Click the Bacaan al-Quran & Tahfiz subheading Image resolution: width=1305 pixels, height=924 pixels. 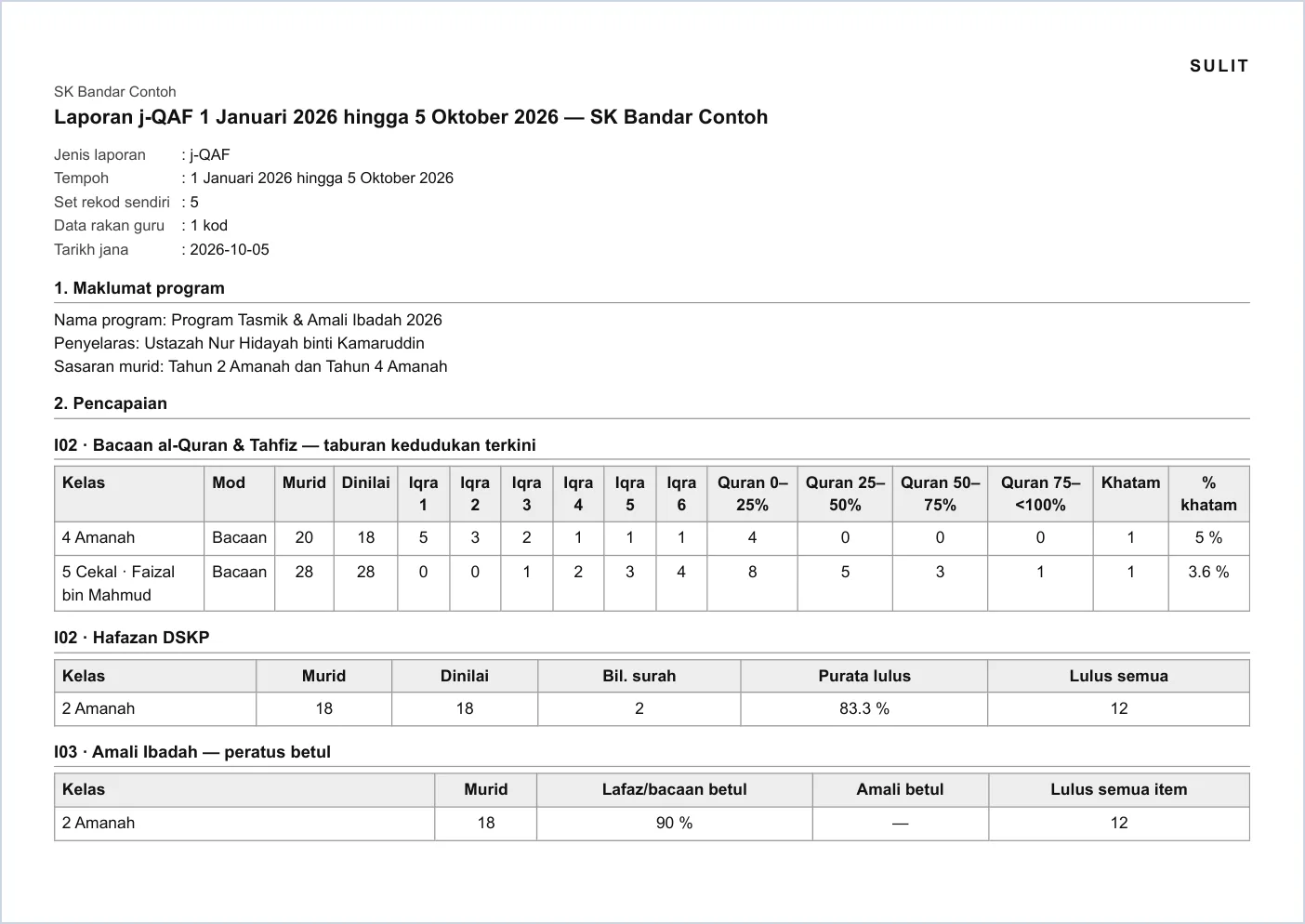pos(295,445)
